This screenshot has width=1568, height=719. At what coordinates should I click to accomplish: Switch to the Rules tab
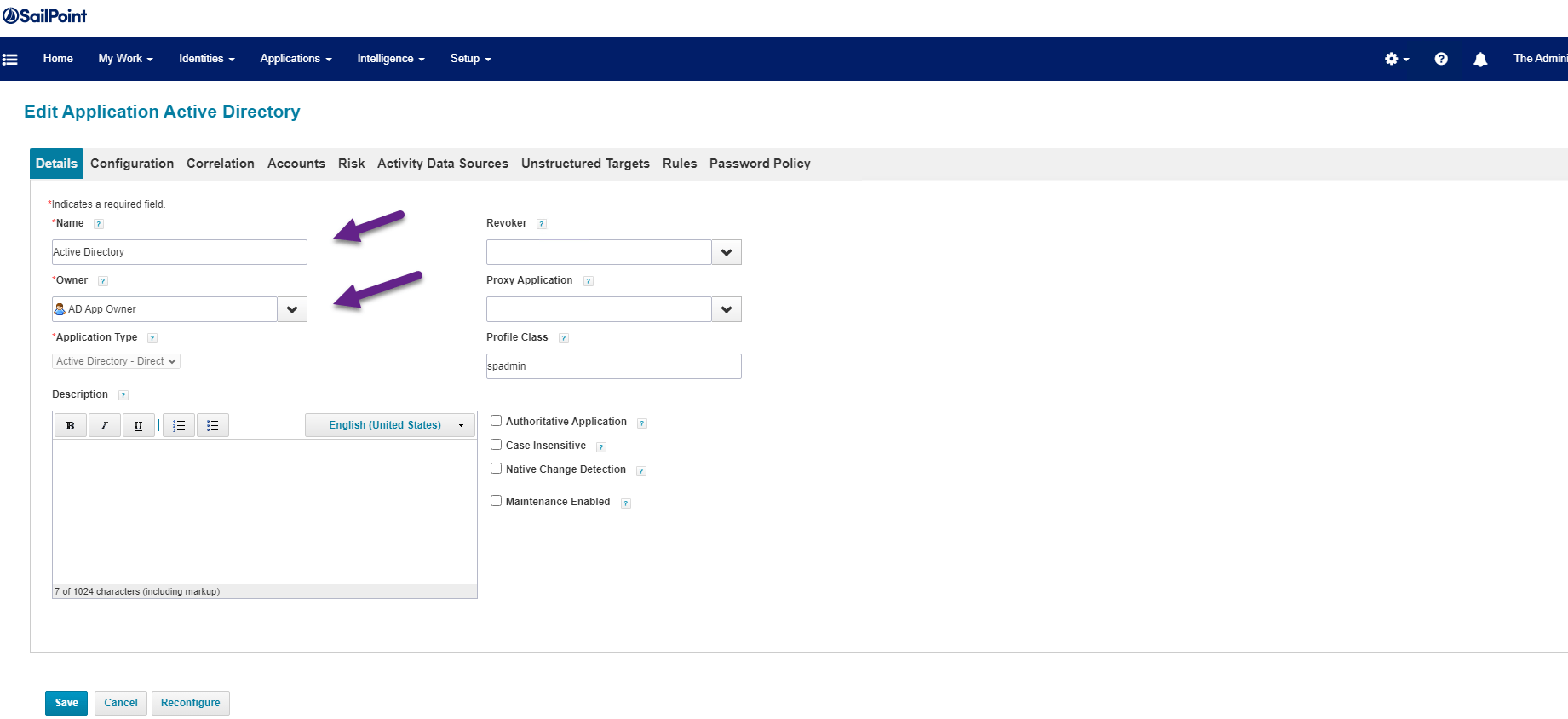click(680, 164)
